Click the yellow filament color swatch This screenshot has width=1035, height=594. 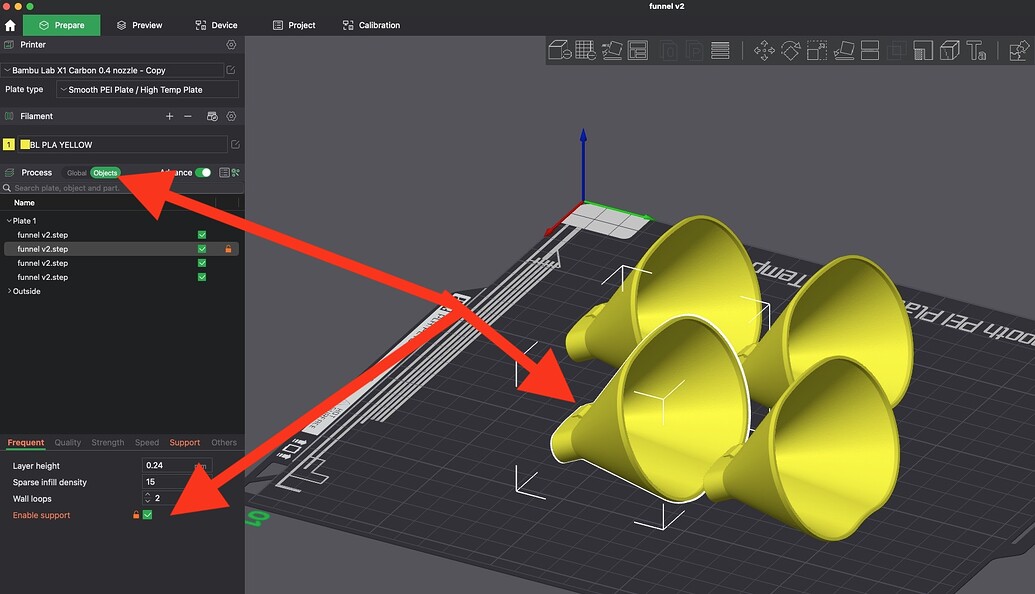point(24,145)
